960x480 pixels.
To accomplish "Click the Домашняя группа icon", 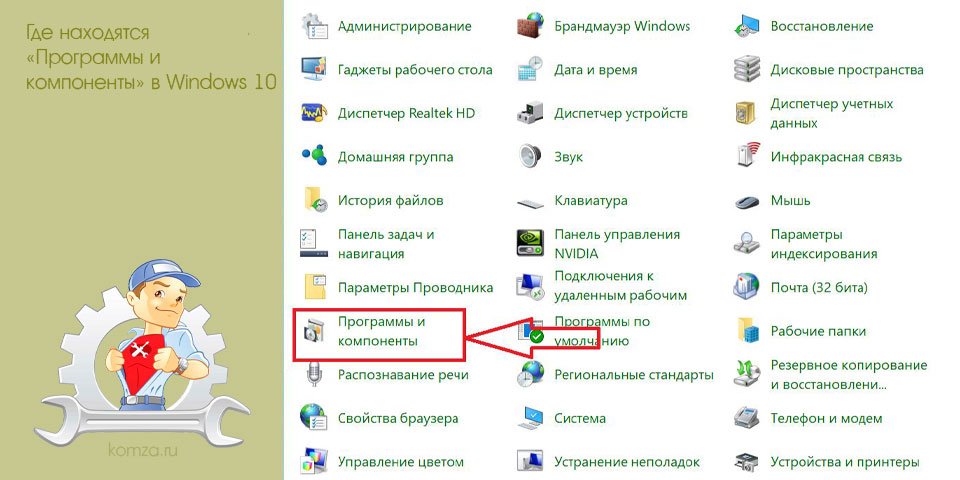I will tap(315, 157).
